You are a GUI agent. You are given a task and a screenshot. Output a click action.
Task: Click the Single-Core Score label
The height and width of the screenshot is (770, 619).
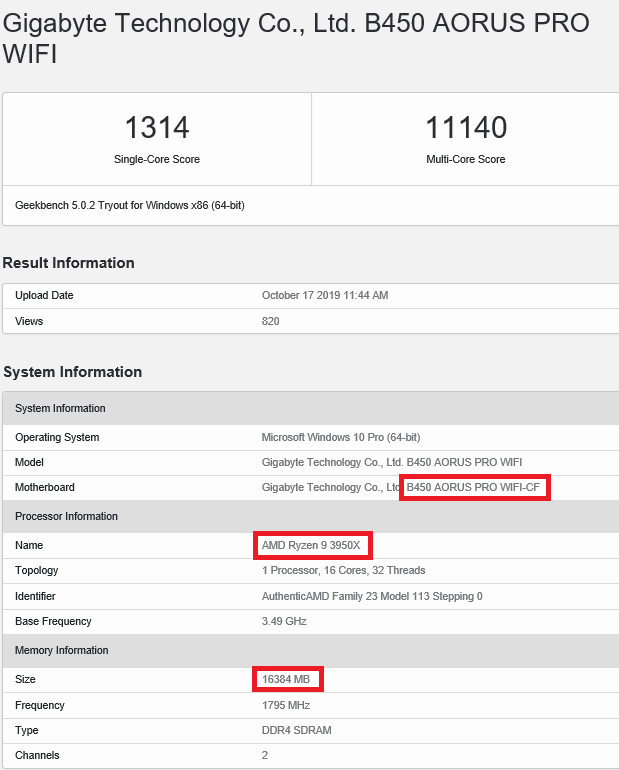point(157,159)
